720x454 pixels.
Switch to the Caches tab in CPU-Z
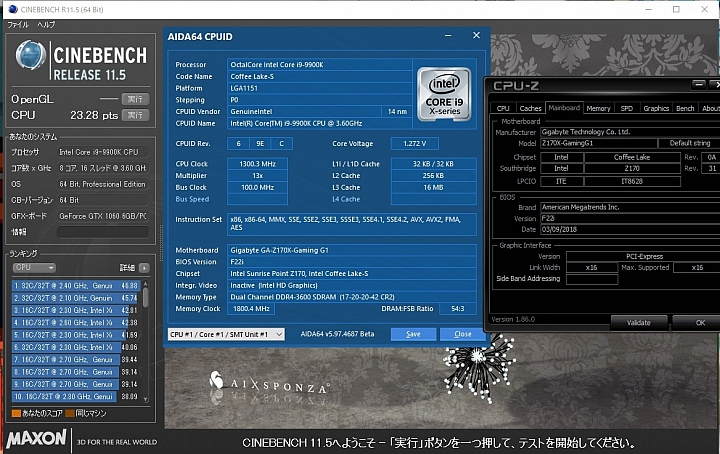coord(530,108)
